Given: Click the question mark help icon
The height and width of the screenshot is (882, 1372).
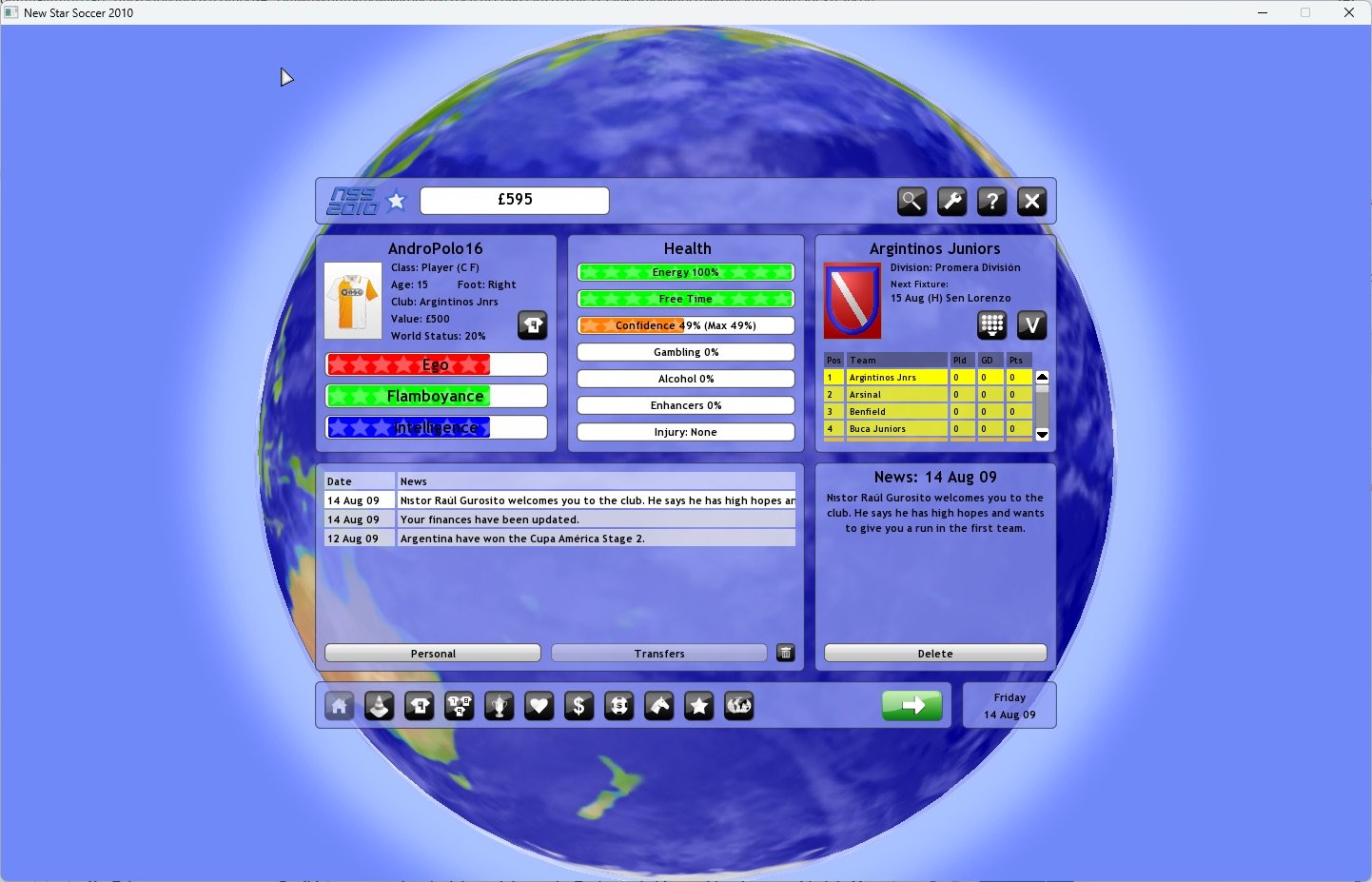Looking at the screenshot, I should [991, 201].
